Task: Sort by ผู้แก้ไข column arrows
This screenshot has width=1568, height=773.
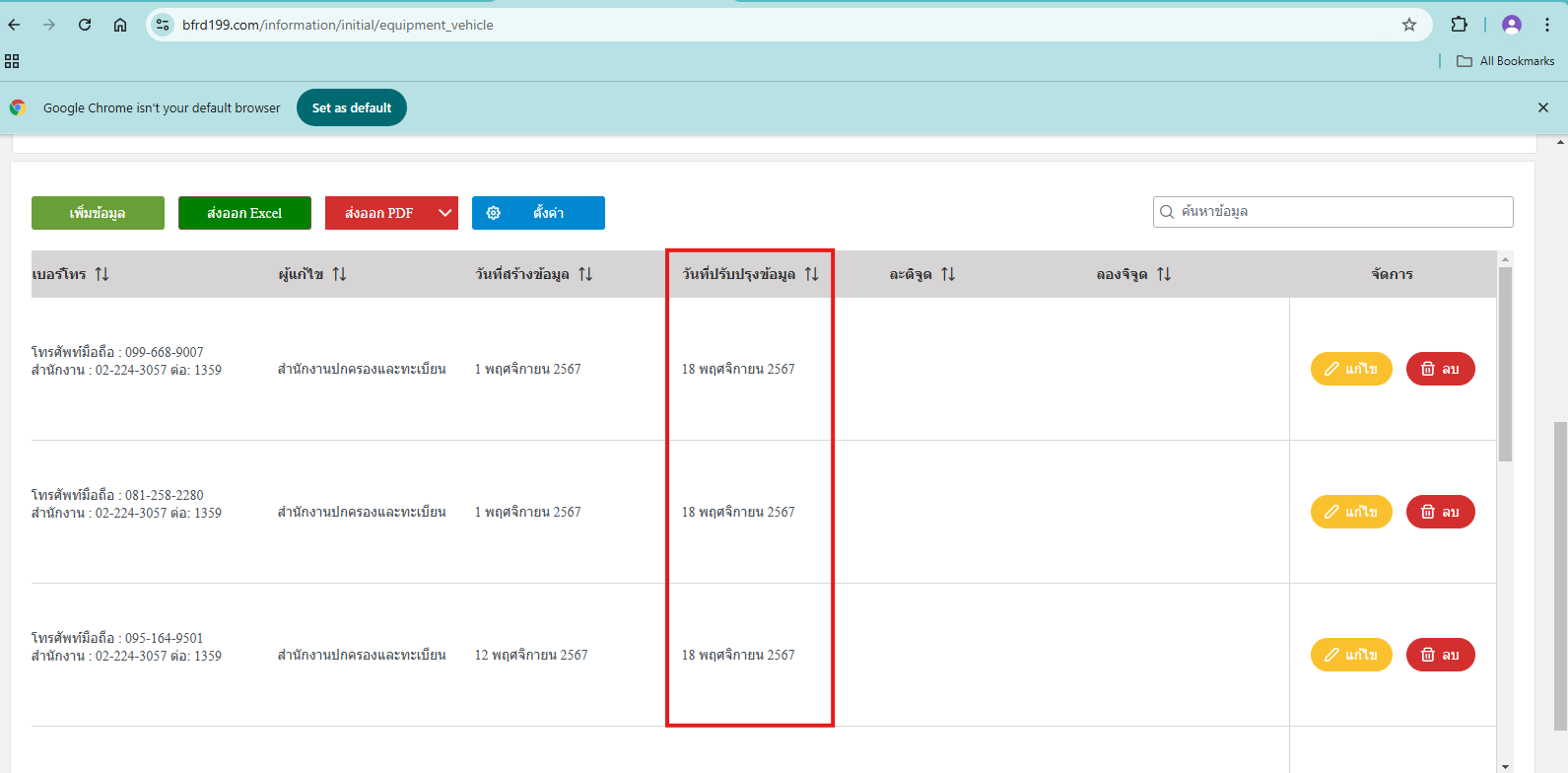Action: click(339, 274)
